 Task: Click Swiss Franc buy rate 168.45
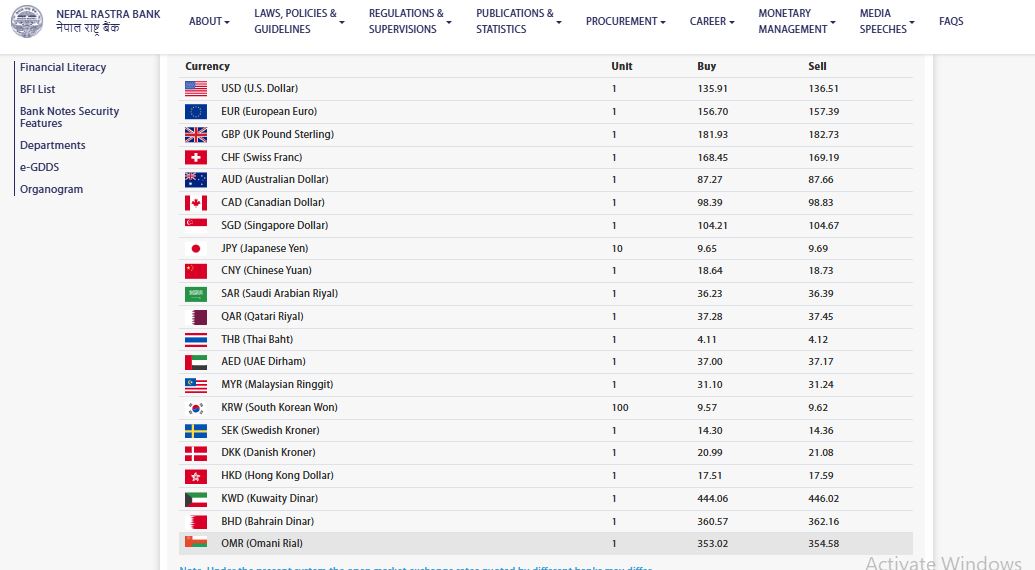pyautogui.click(x=712, y=158)
